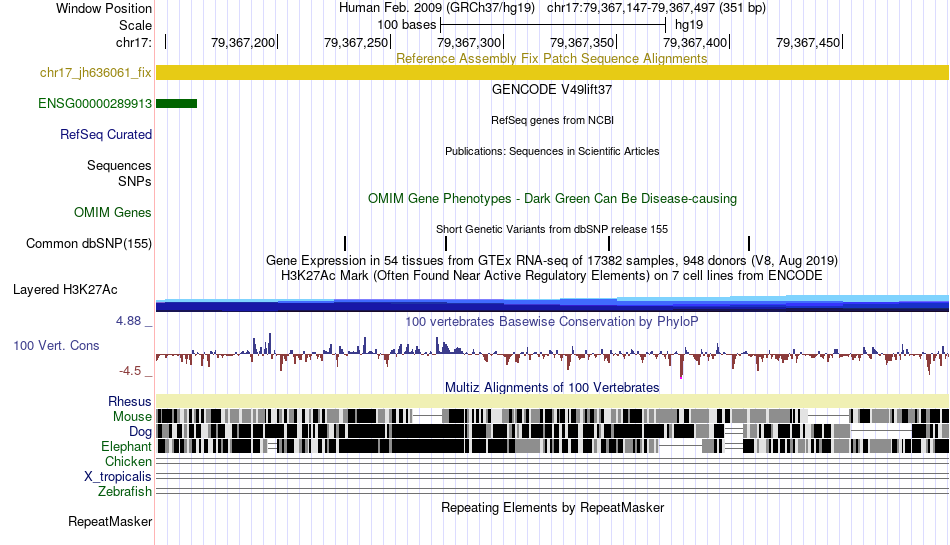Select the yellow fix patch alignment bar

pos(552,73)
